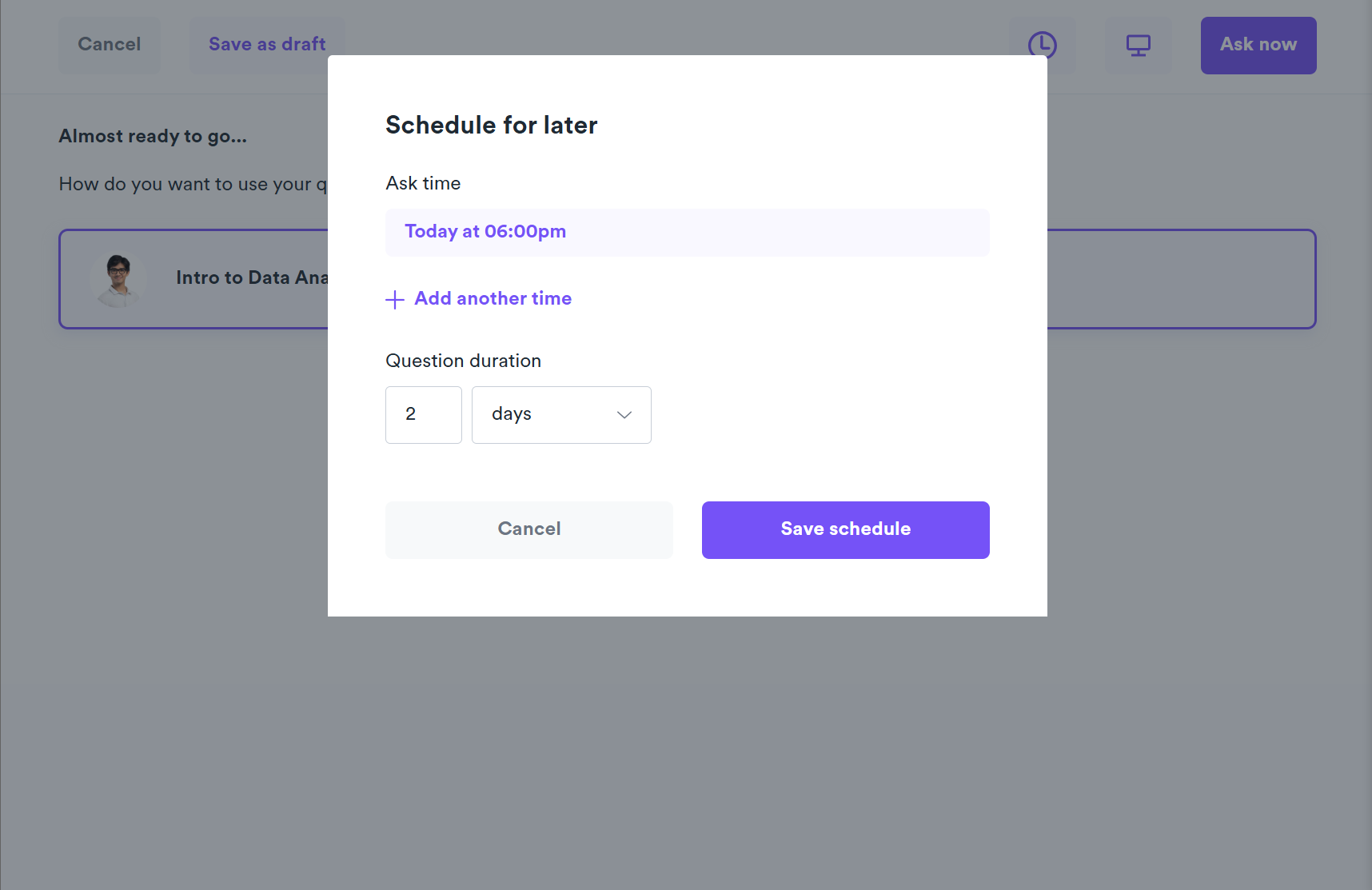Viewport: 1372px width, 890px height.
Task: Click the instructor avatar photo
Action: pos(118,279)
